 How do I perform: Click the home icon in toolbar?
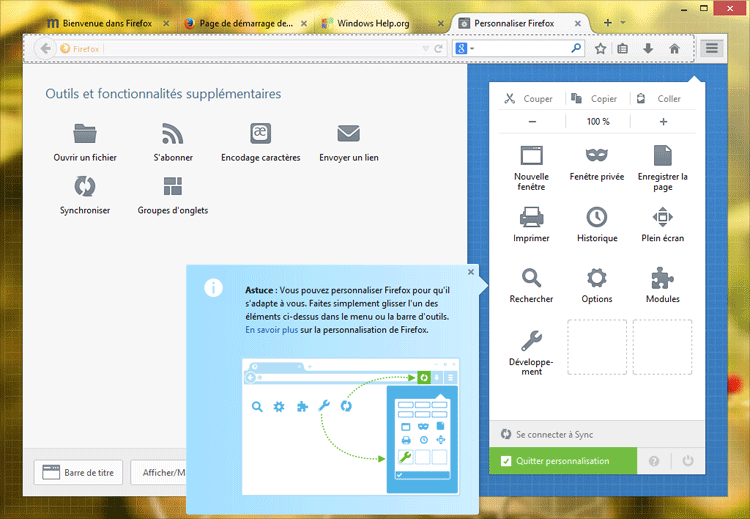pos(674,48)
